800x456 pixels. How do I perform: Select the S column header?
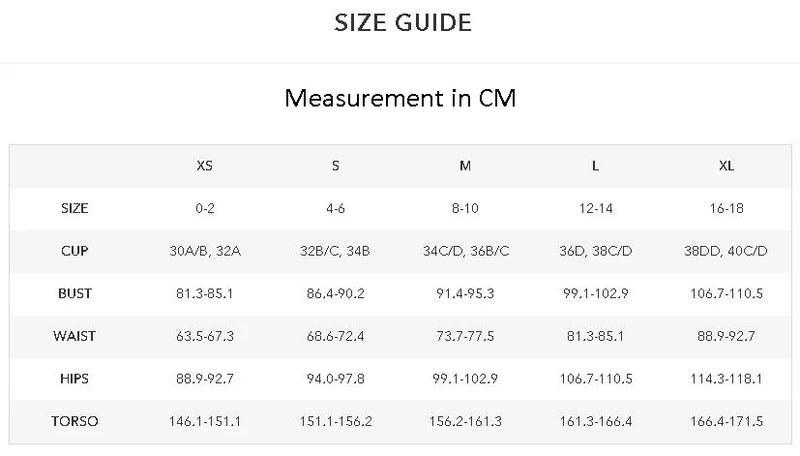335,166
